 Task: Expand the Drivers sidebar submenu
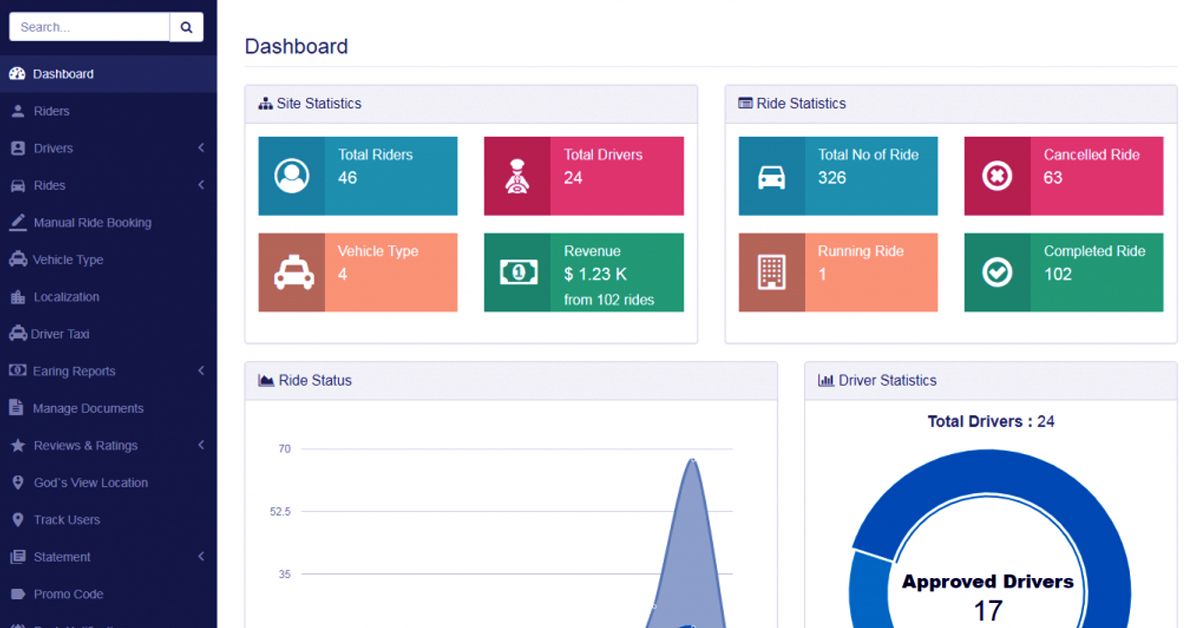pyautogui.click(x=201, y=148)
